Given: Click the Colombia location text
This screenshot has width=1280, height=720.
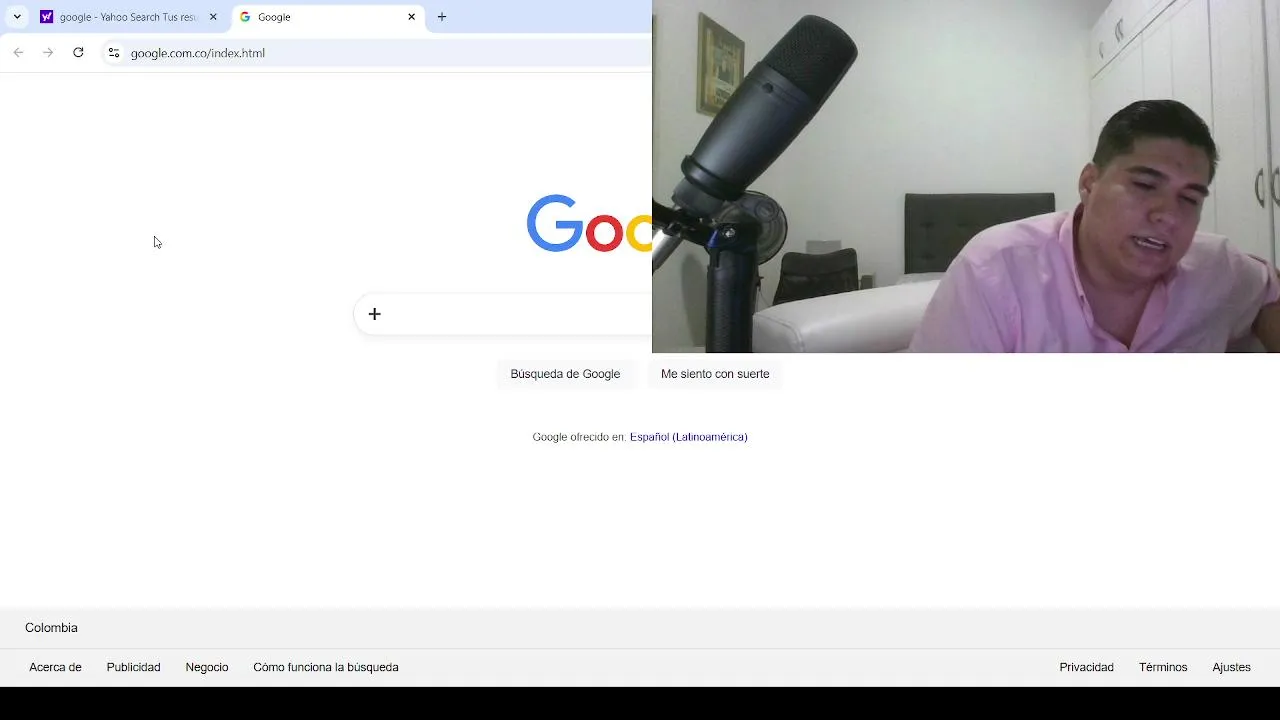Looking at the screenshot, I should tap(51, 628).
